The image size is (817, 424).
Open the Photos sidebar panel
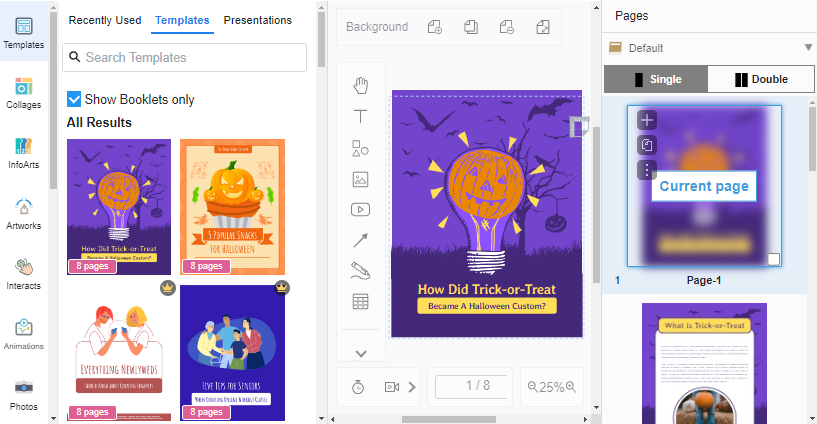pyautogui.click(x=24, y=396)
